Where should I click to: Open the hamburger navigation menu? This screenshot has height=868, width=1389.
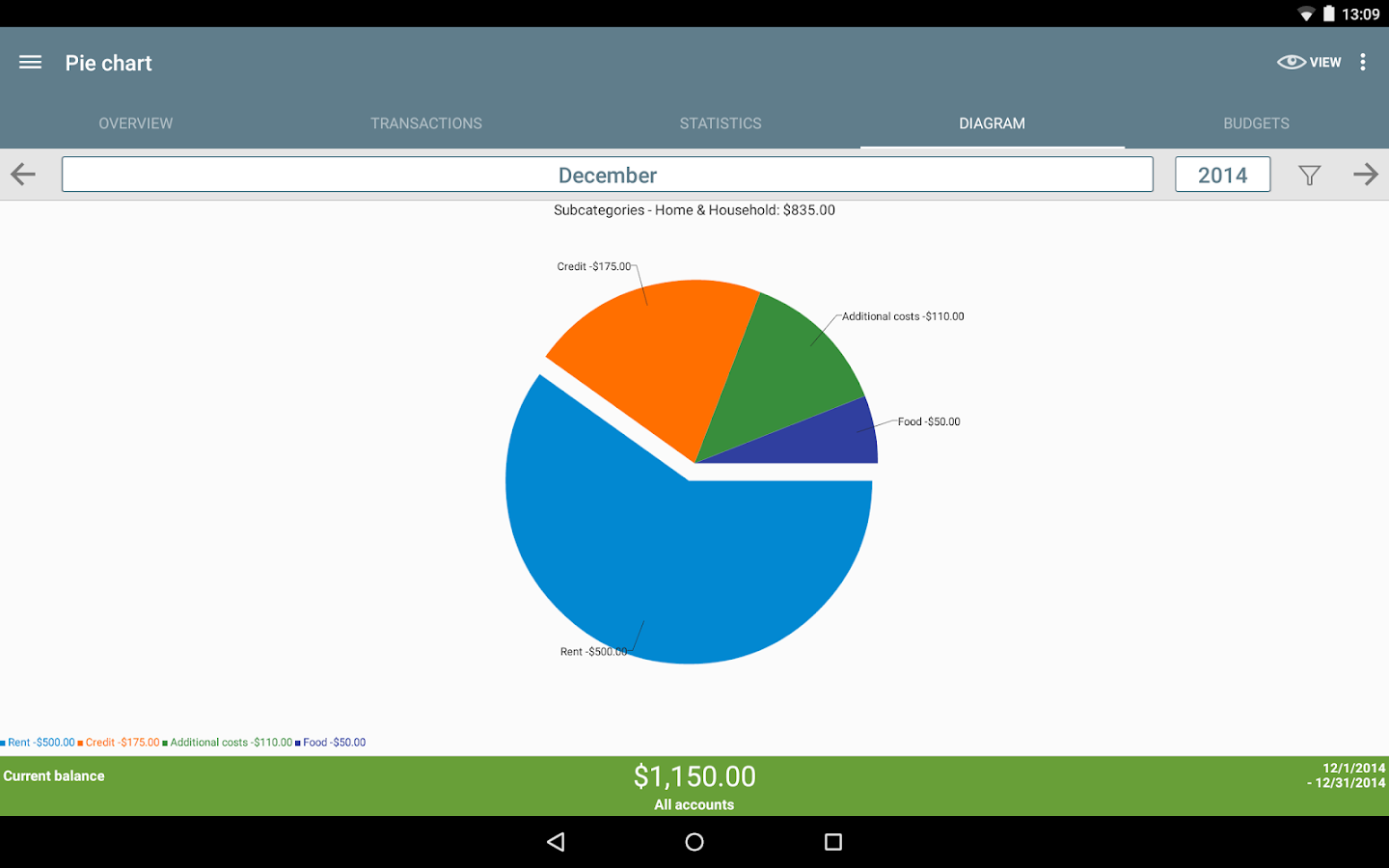point(30,63)
